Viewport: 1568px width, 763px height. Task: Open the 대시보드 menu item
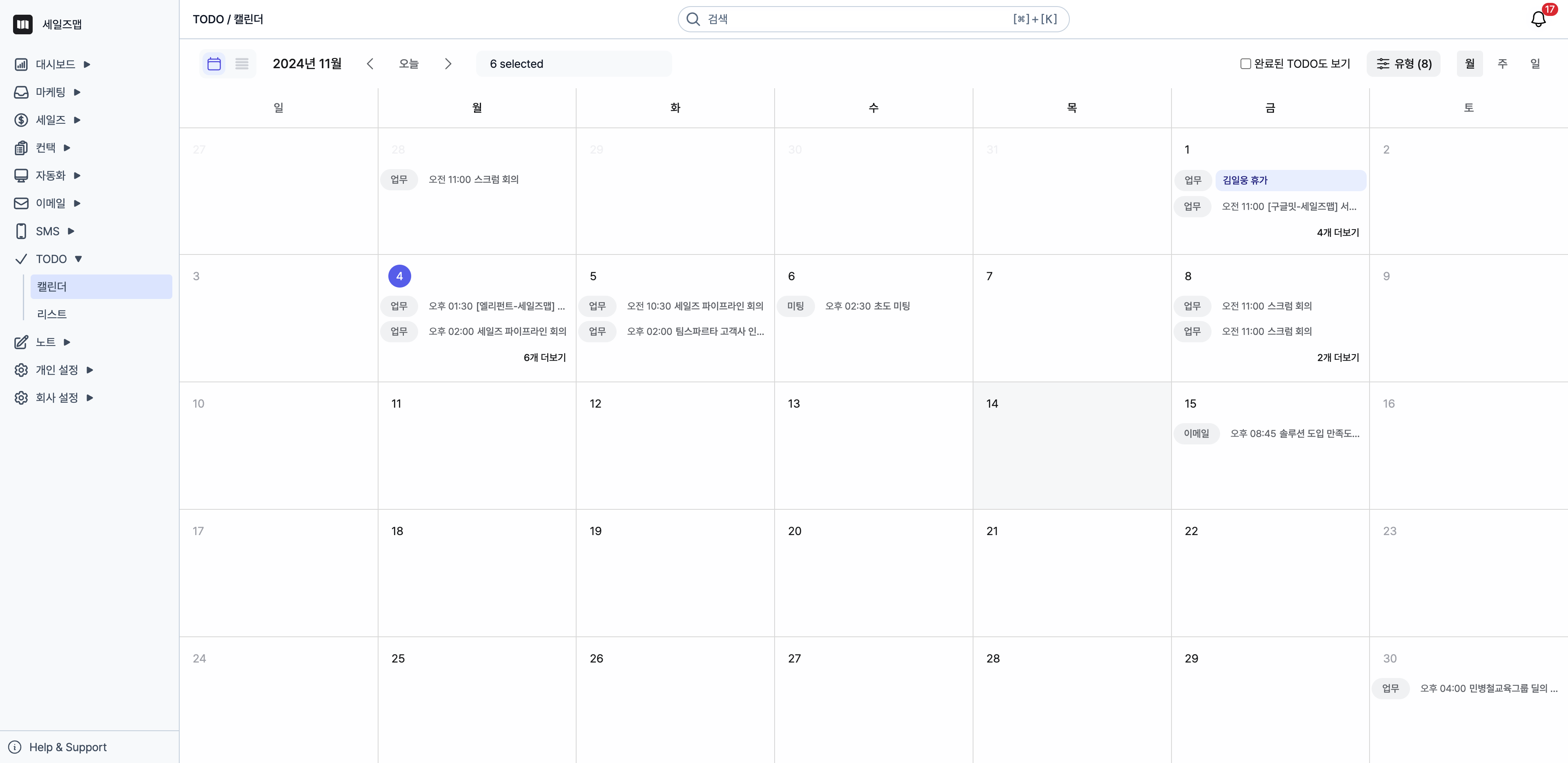[56, 64]
